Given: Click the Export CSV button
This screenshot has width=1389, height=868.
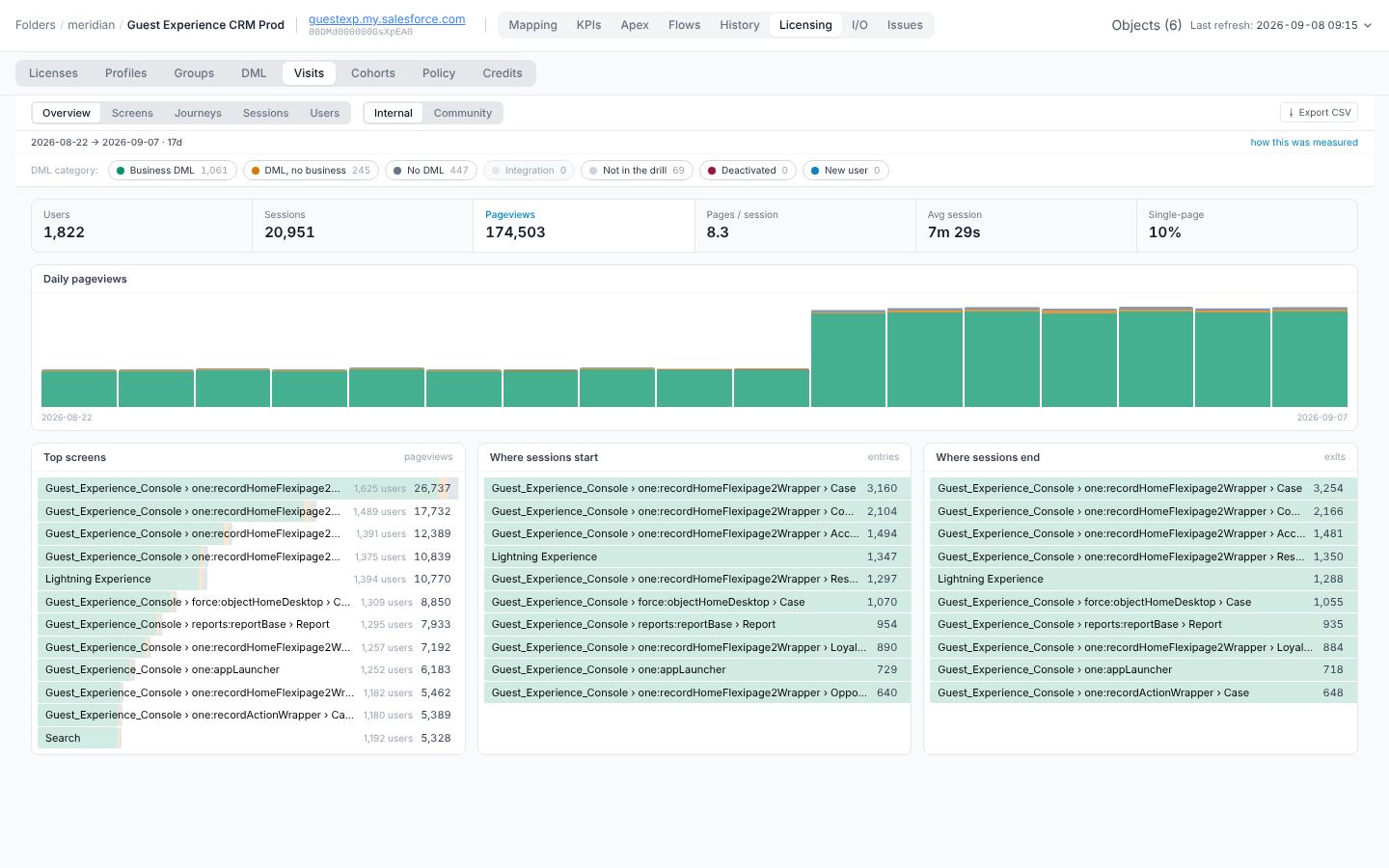Looking at the screenshot, I should pos(1319,113).
